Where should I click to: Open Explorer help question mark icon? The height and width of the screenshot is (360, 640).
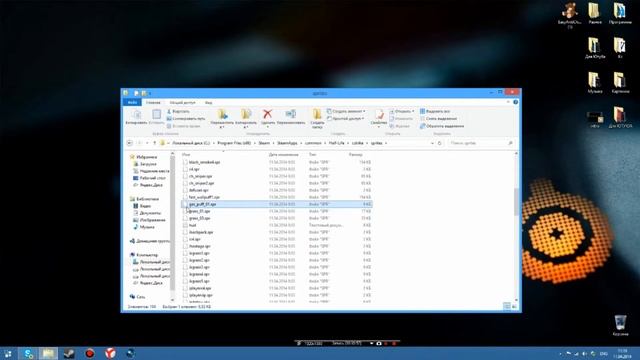point(516,102)
